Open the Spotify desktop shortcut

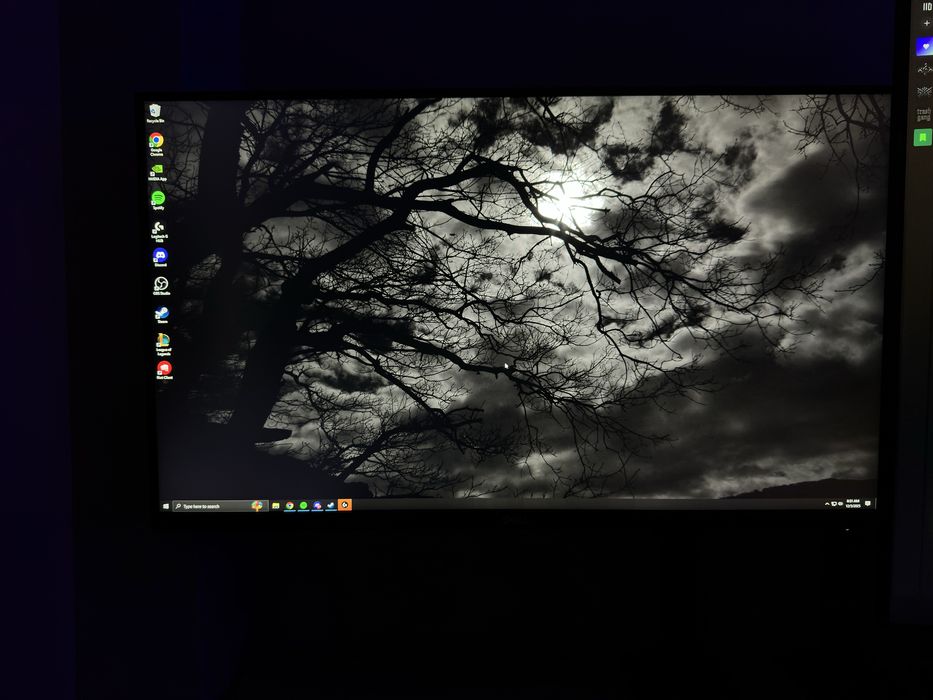pyautogui.click(x=158, y=200)
